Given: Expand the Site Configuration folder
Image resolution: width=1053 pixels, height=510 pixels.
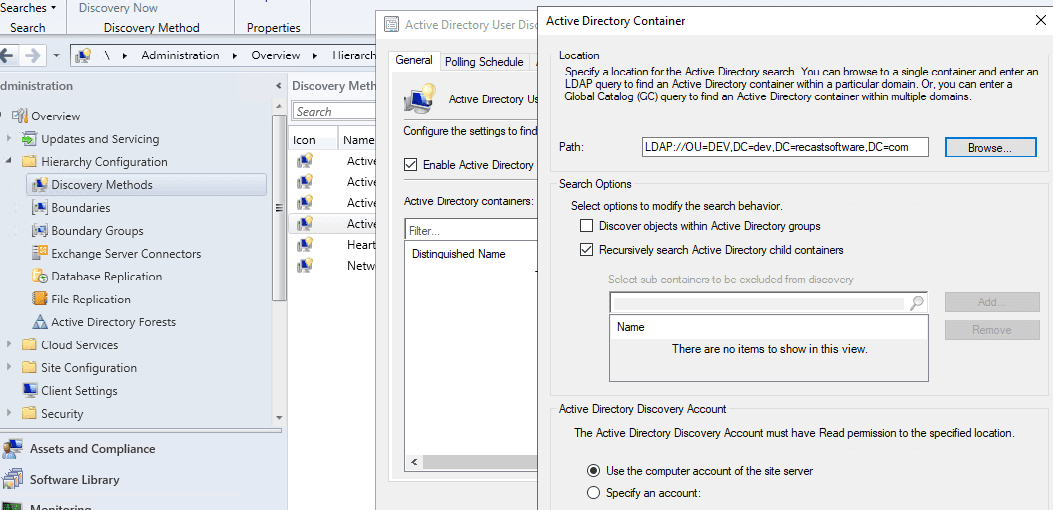Looking at the screenshot, I should [x=10, y=368].
